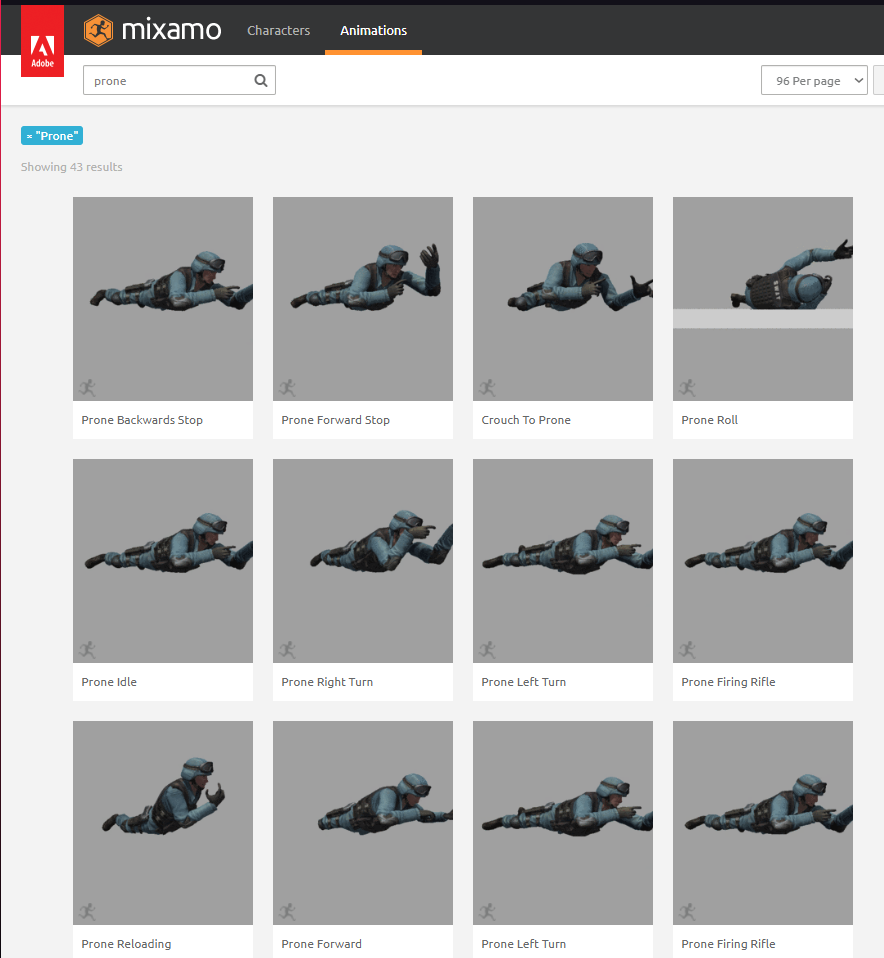Click the running figure icon on Prone Right Turn
The height and width of the screenshot is (958, 884).
click(286, 649)
